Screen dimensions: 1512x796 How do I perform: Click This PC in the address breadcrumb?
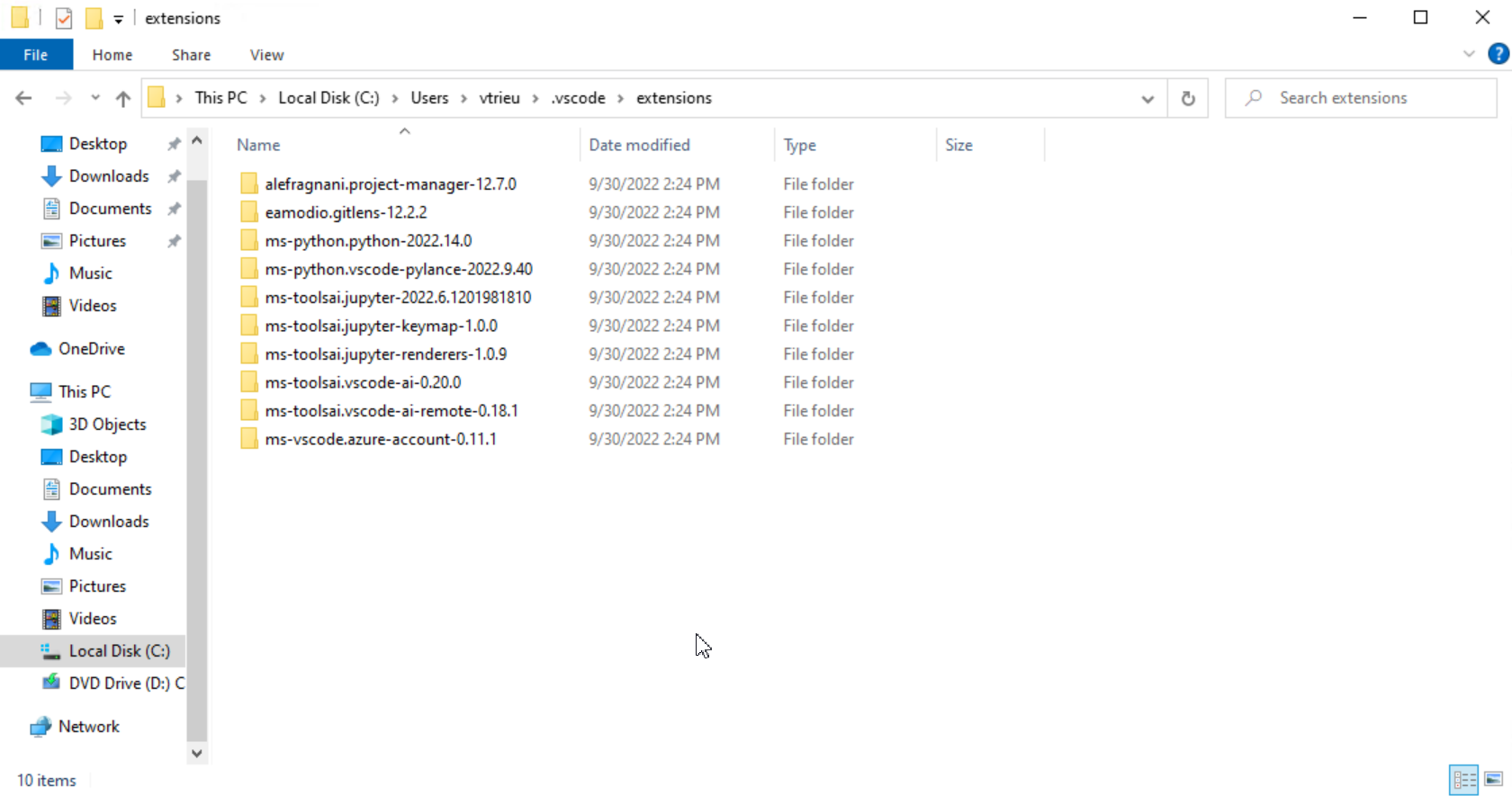pos(220,98)
